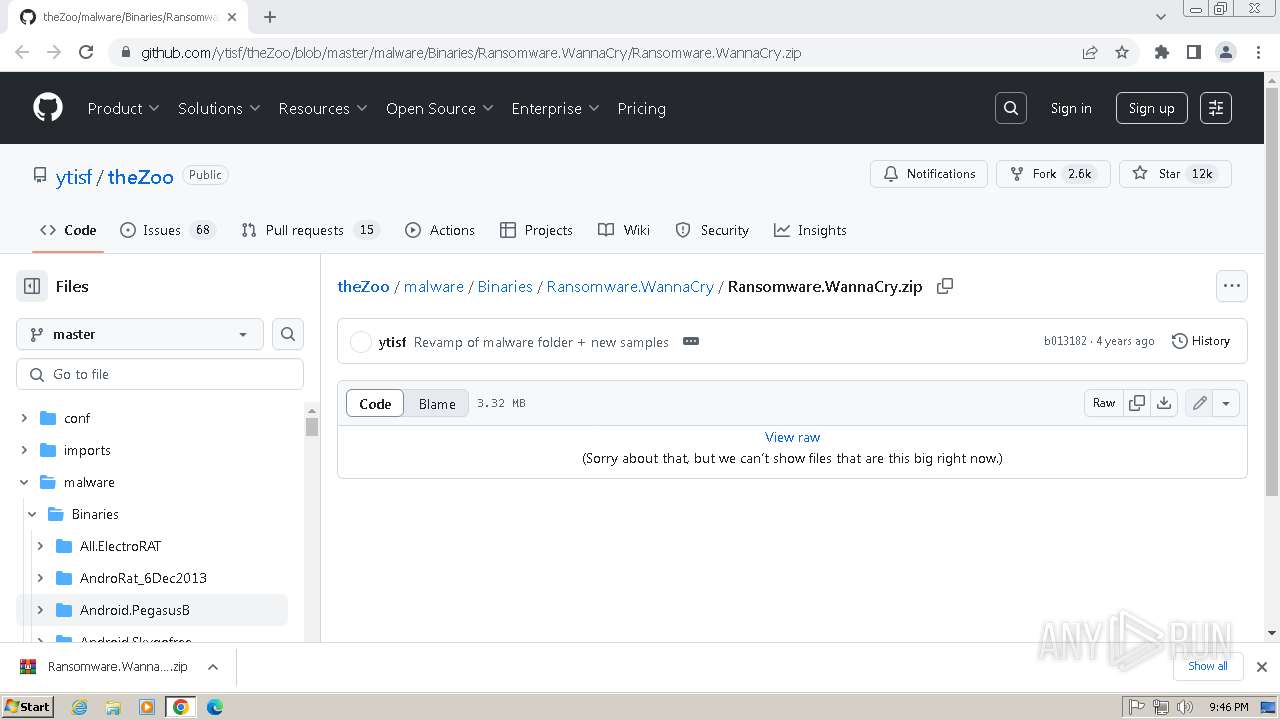Open Chrome three-dot menu

click(x=1258, y=52)
